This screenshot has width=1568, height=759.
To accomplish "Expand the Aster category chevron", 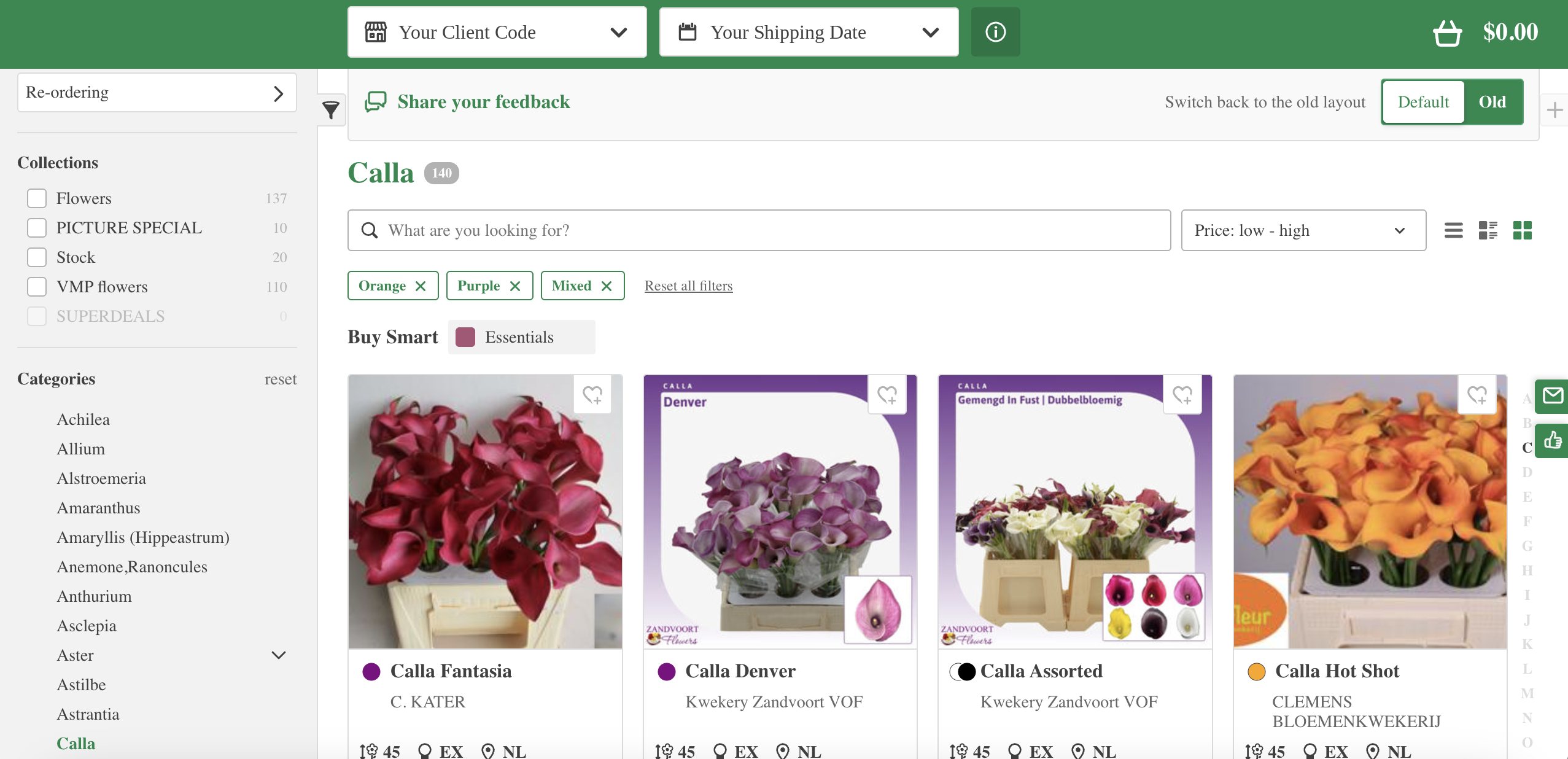I will click(x=279, y=655).
